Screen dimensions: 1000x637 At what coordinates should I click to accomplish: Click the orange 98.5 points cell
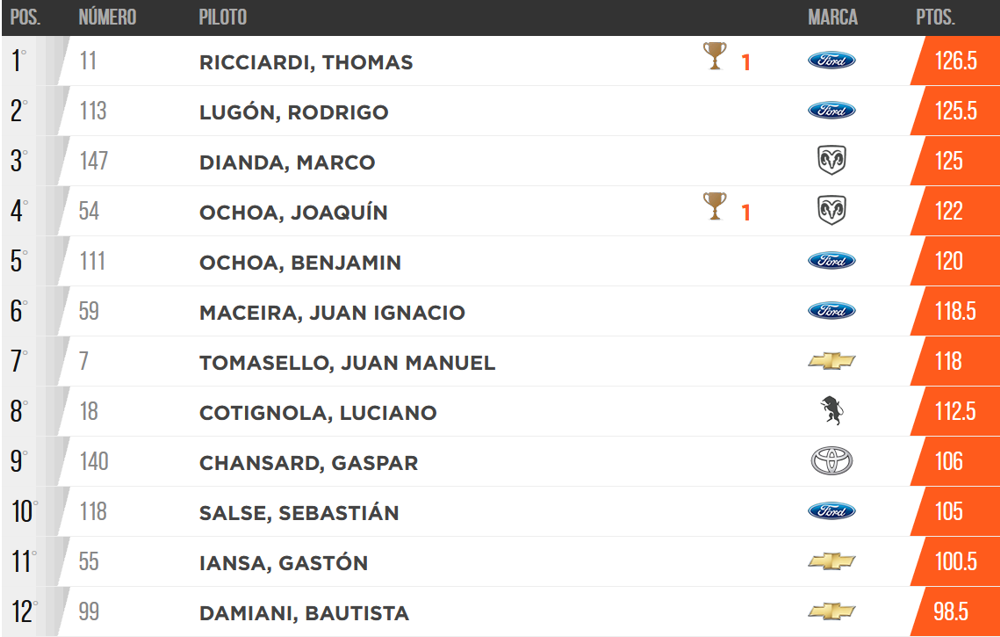pos(955,611)
